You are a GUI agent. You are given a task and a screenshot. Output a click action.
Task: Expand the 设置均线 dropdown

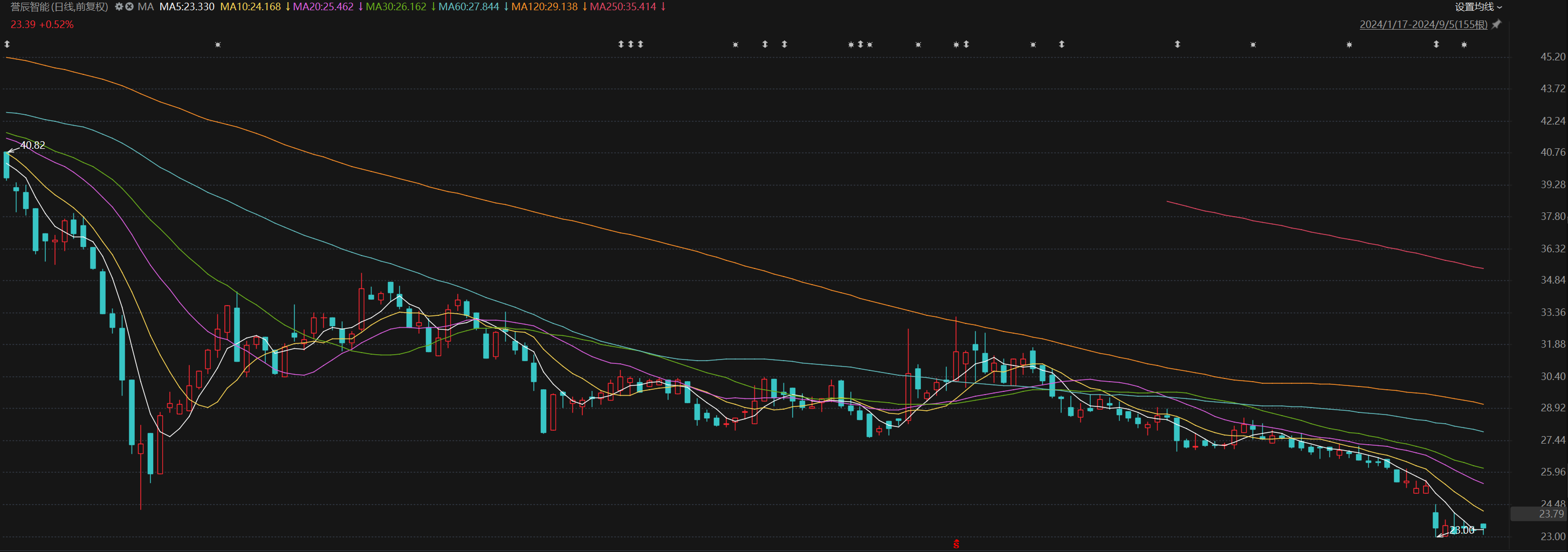(1478, 6)
